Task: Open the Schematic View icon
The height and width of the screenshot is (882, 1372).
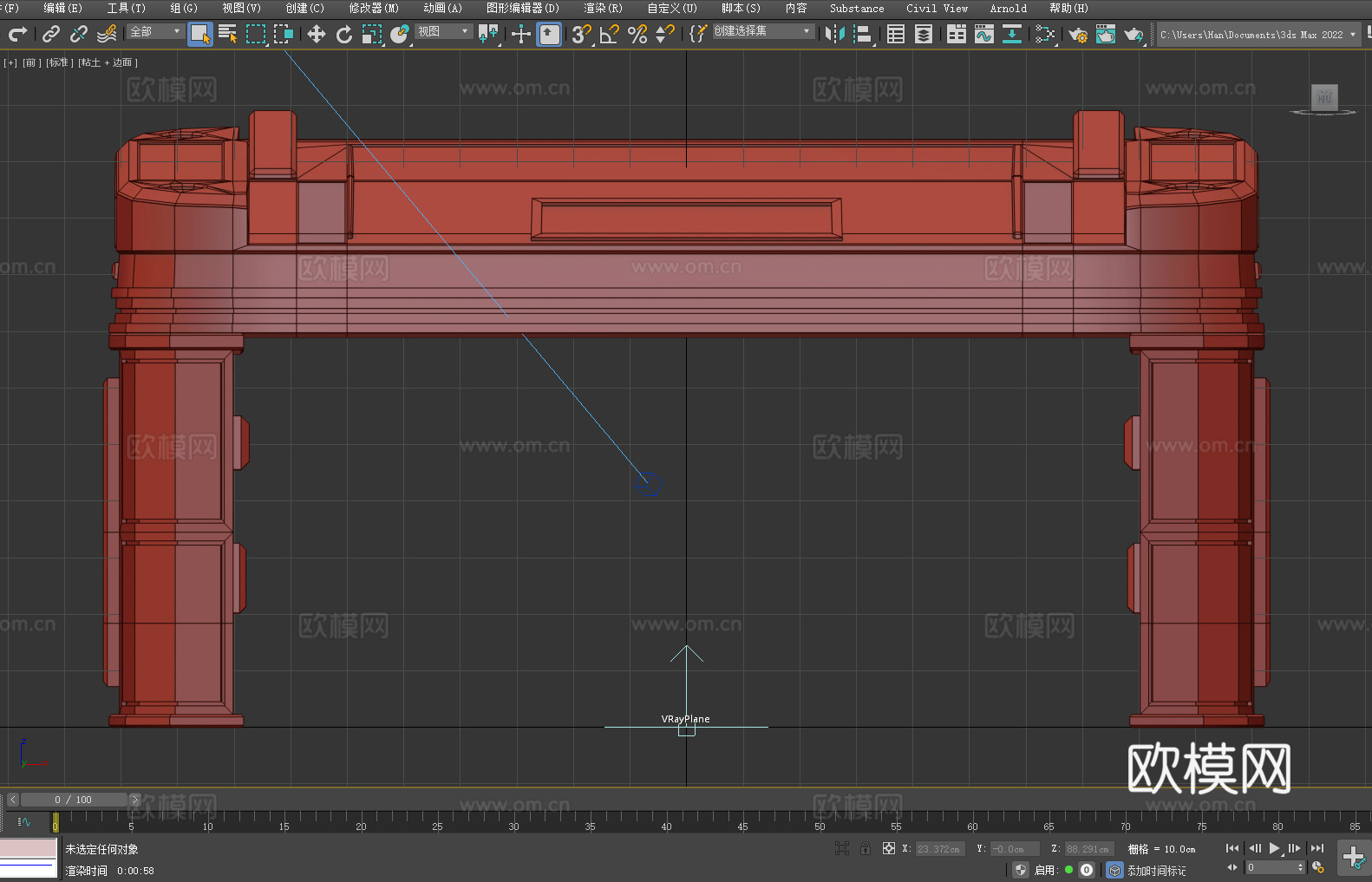Action: [x=1045, y=34]
